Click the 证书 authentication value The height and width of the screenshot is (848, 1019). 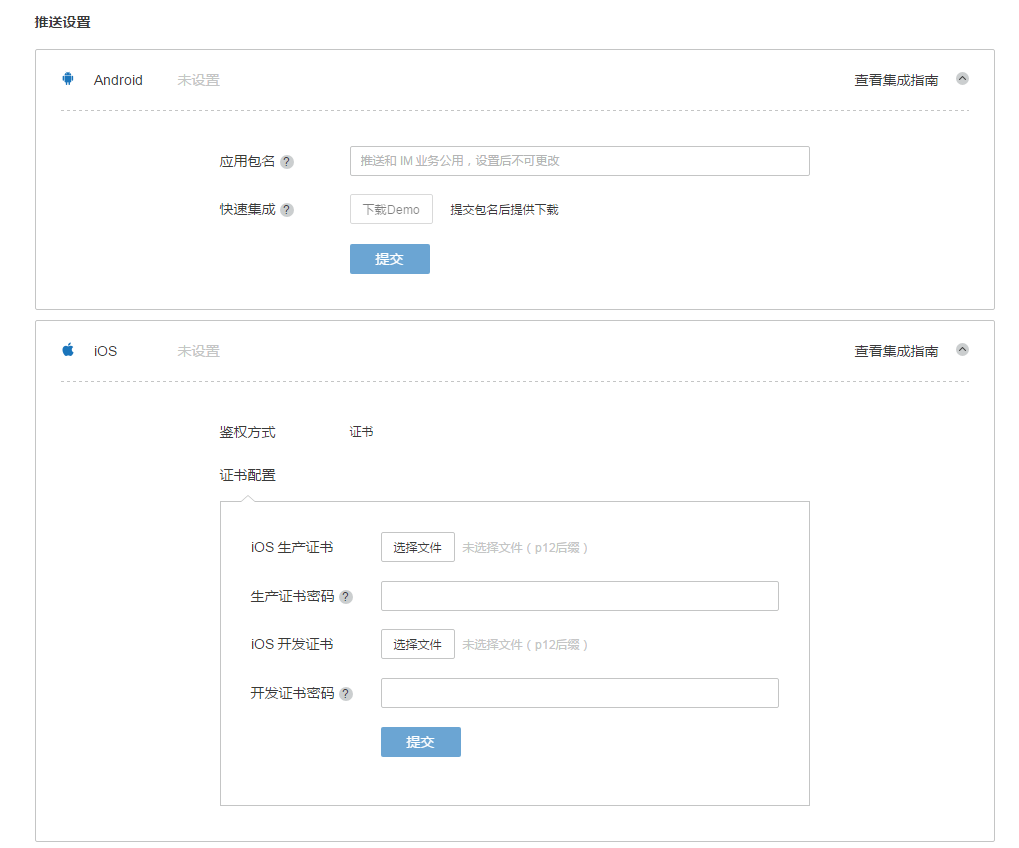coord(361,431)
